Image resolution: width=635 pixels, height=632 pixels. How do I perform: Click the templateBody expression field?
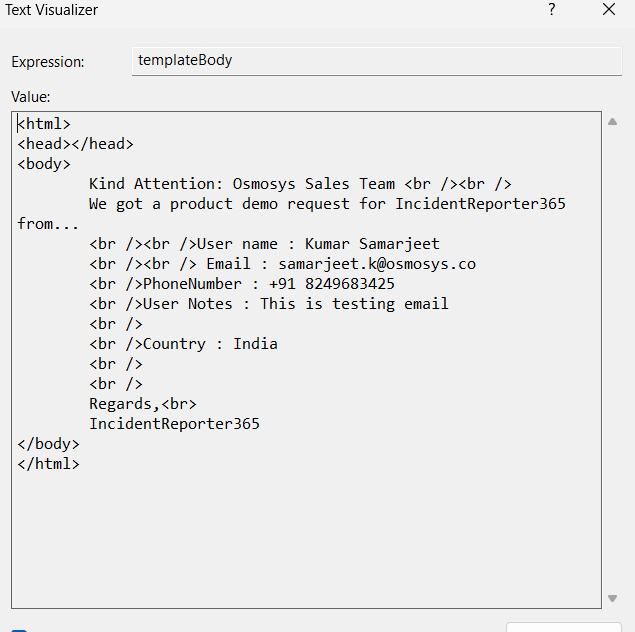376,61
